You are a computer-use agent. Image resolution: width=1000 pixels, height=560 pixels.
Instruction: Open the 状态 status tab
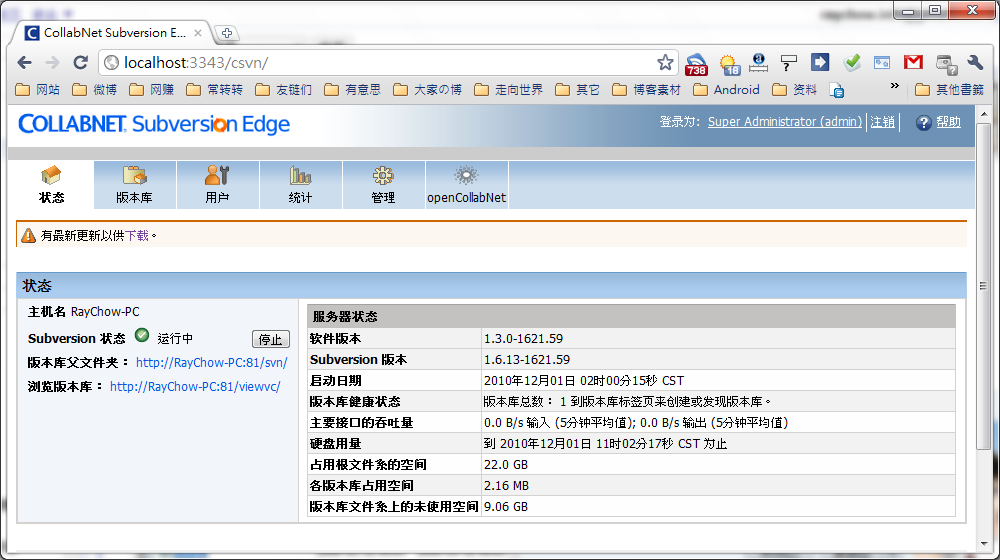[x=52, y=185]
